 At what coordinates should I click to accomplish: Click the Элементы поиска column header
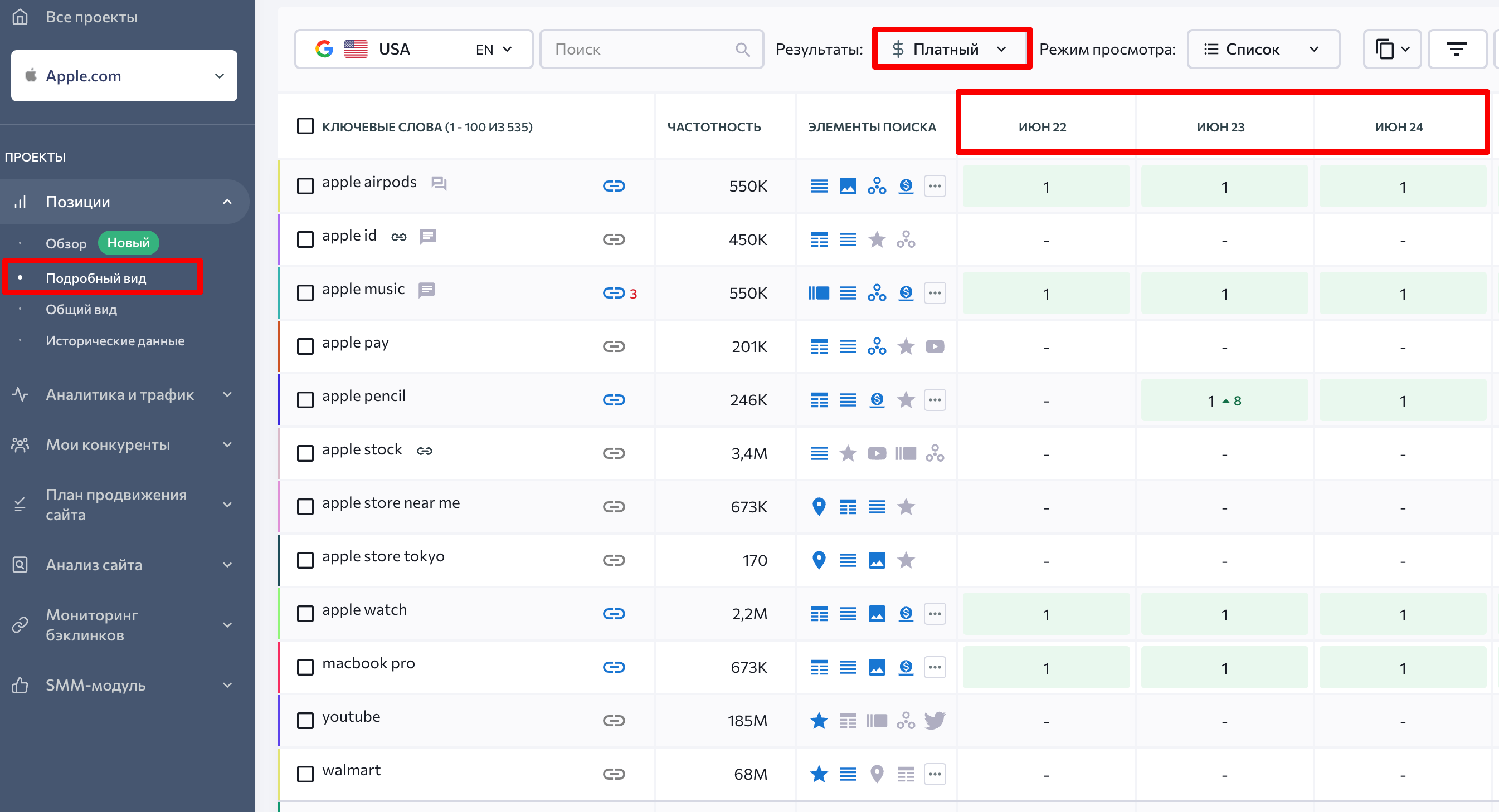point(872,127)
